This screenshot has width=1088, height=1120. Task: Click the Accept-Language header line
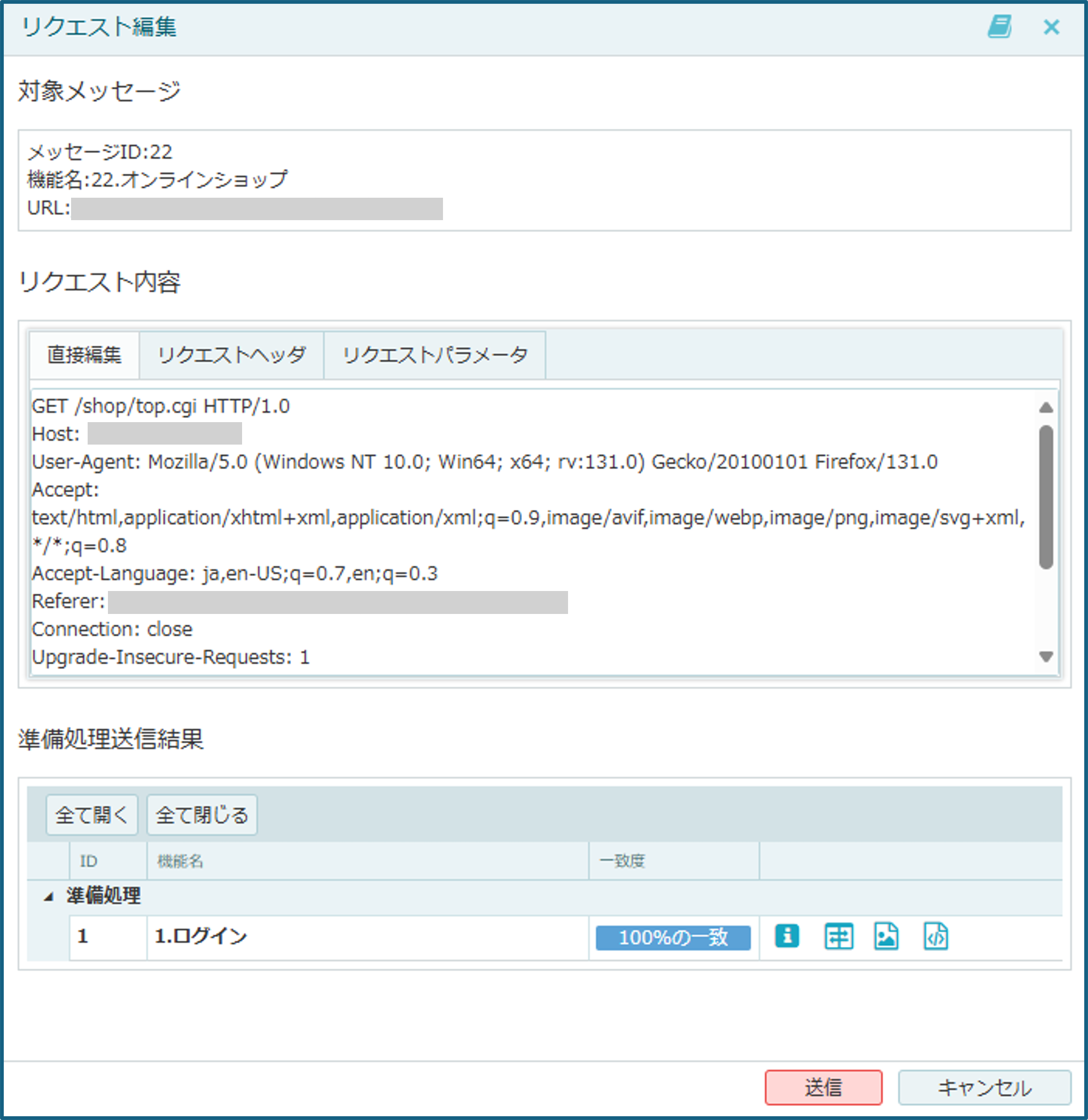click(x=235, y=573)
